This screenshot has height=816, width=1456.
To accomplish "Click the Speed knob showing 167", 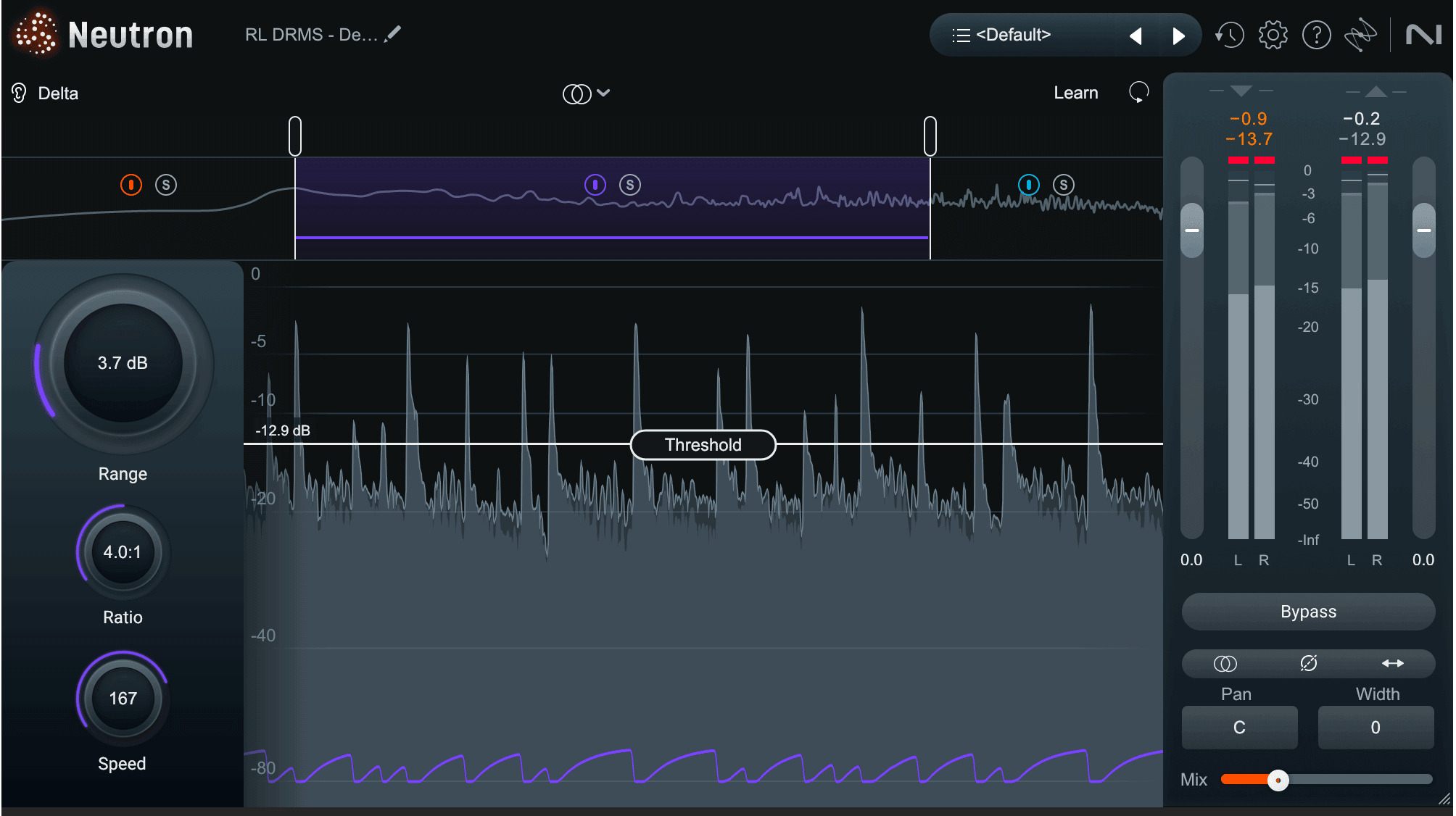I will click(x=123, y=699).
